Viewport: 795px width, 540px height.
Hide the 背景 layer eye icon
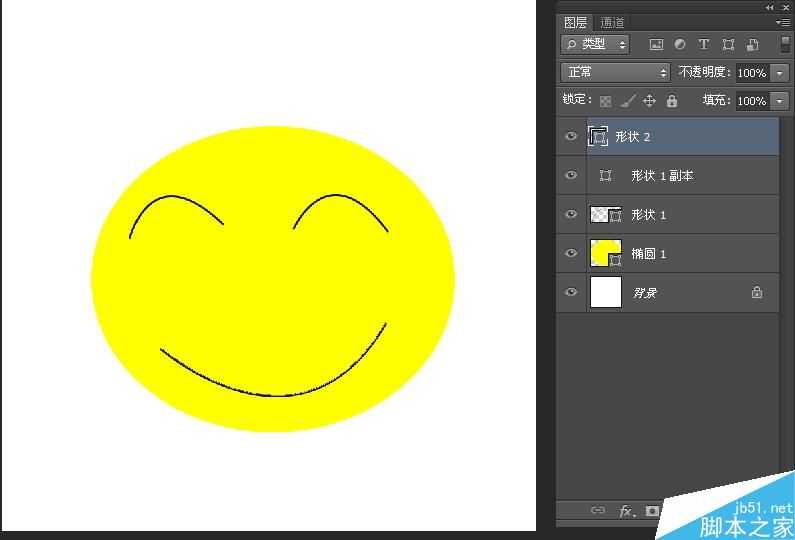tap(571, 293)
